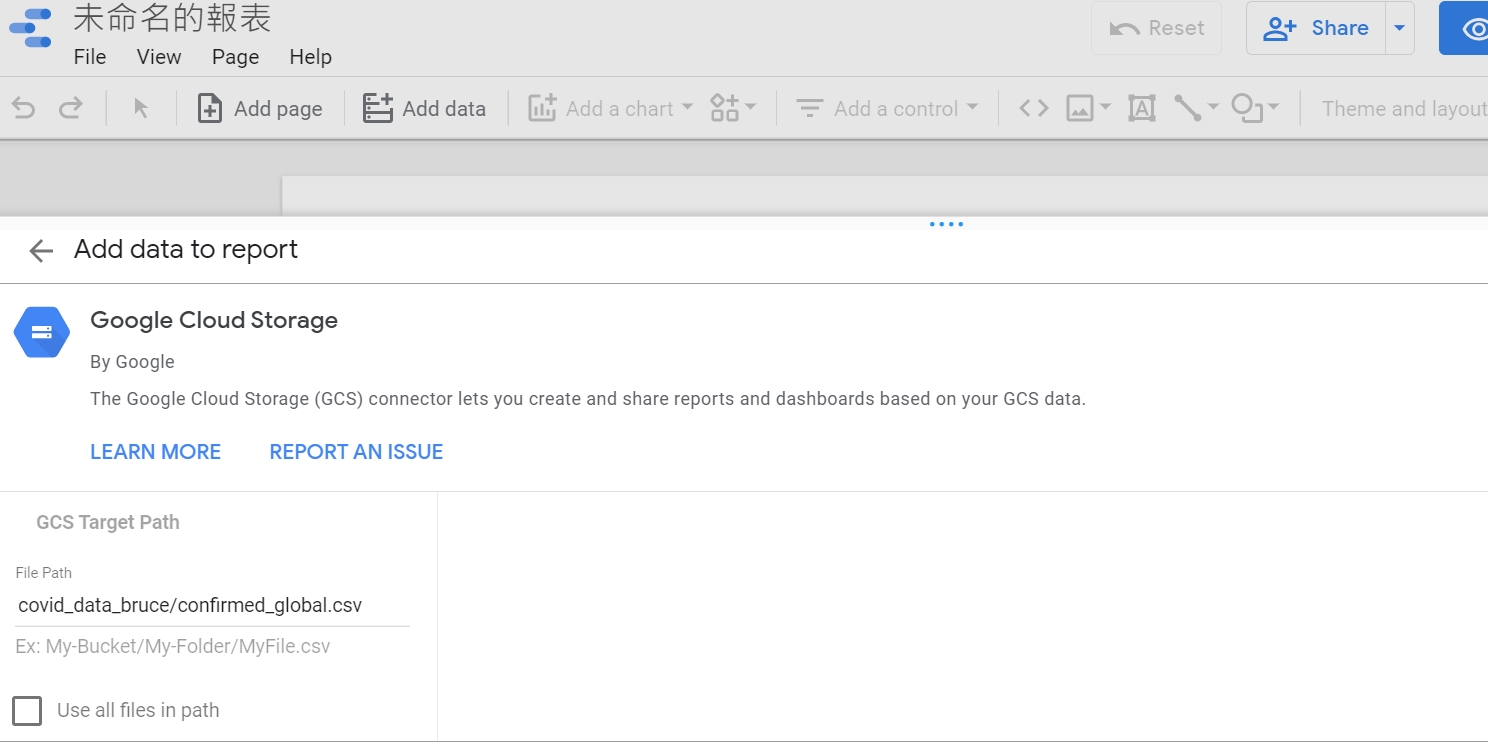Expand the image dropdown arrow
This screenshot has height=755, width=1488.
[1105, 107]
